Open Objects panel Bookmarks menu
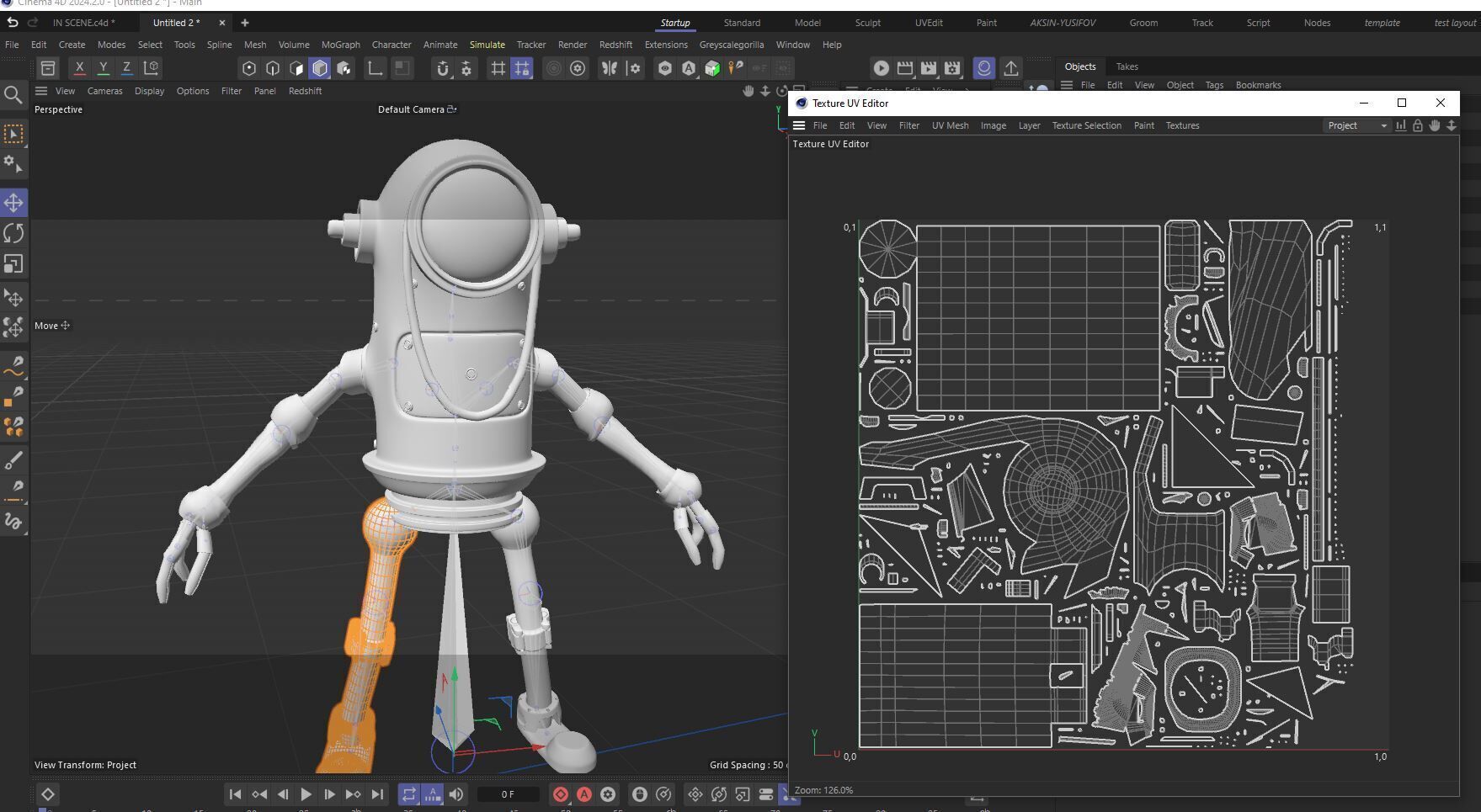The width and height of the screenshot is (1481, 812). coord(1258,85)
